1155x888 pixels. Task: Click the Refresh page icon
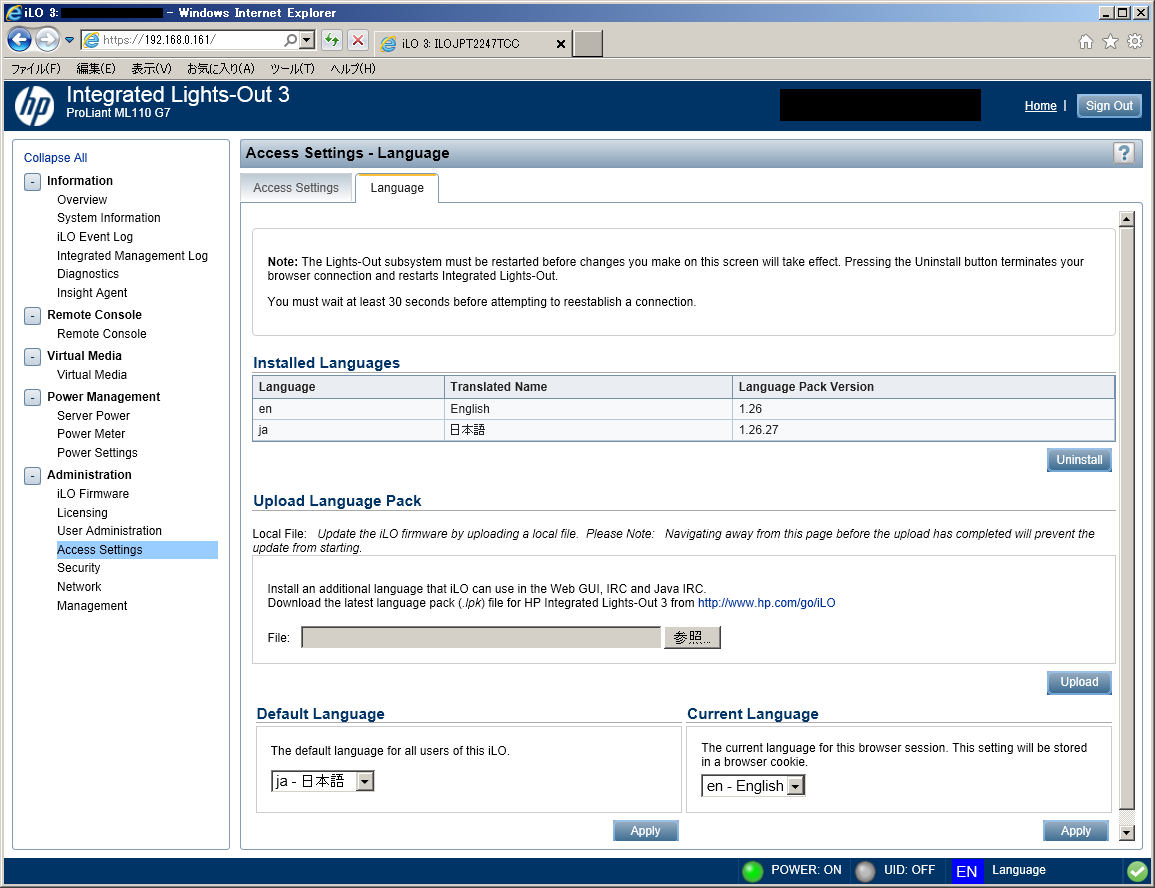(x=332, y=40)
